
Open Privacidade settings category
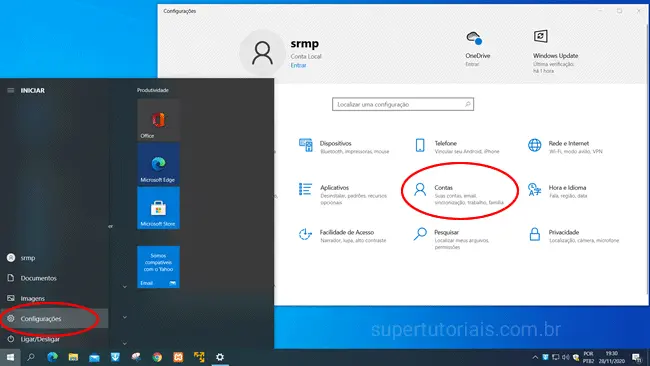click(x=573, y=235)
